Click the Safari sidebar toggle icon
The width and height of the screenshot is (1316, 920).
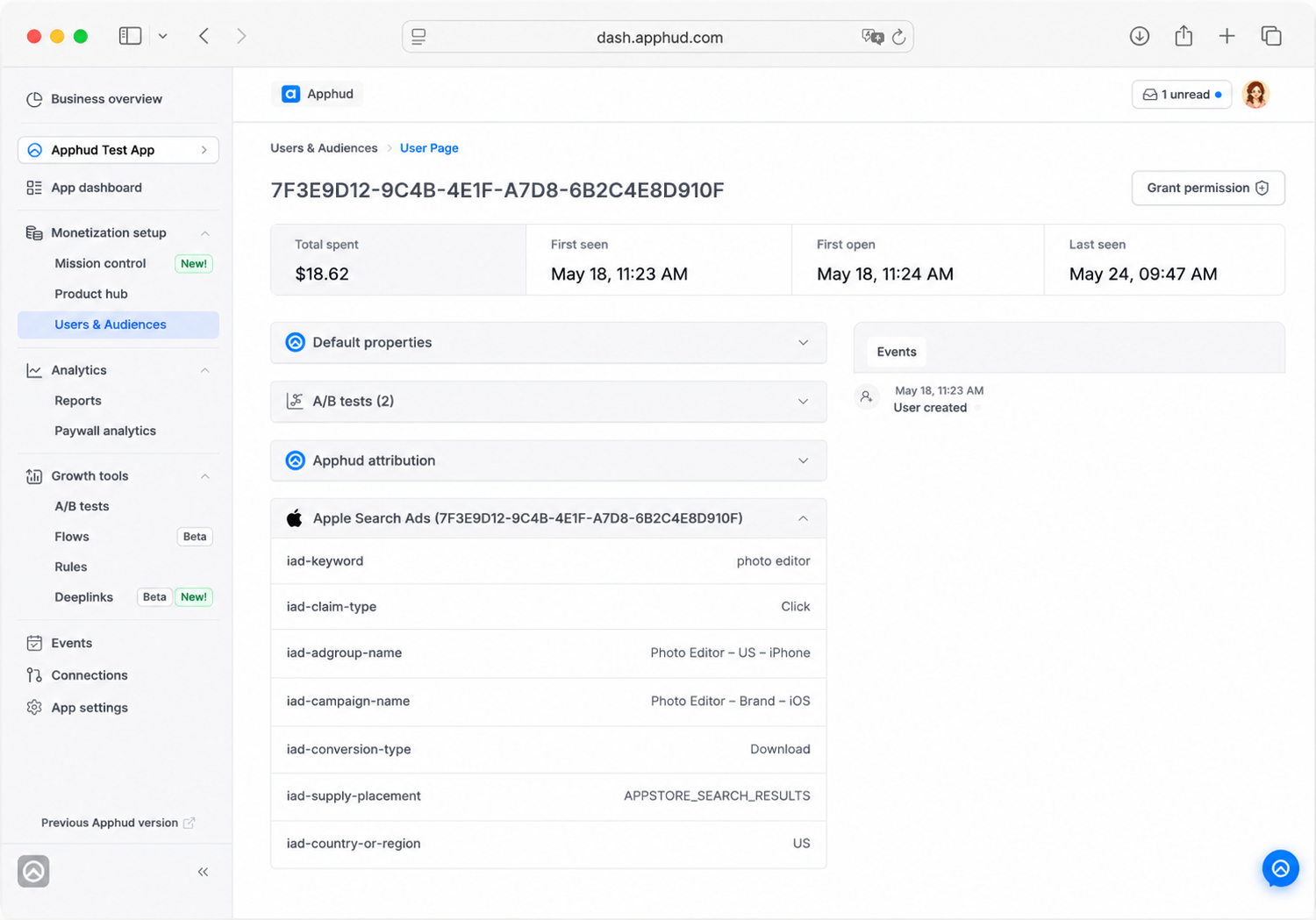click(130, 36)
